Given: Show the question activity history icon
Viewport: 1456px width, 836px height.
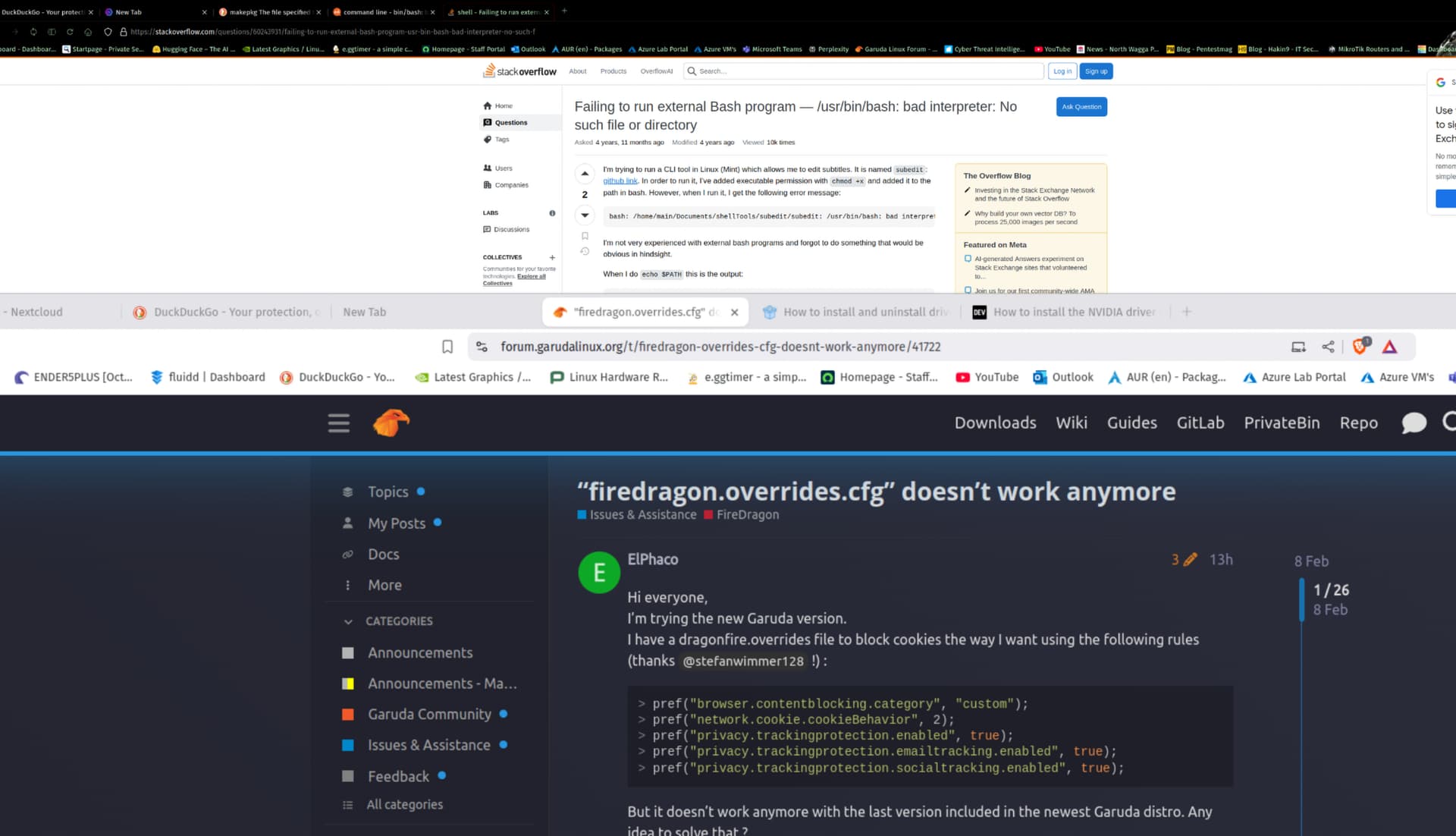Looking at the screenshot, I should click(585, 251).
